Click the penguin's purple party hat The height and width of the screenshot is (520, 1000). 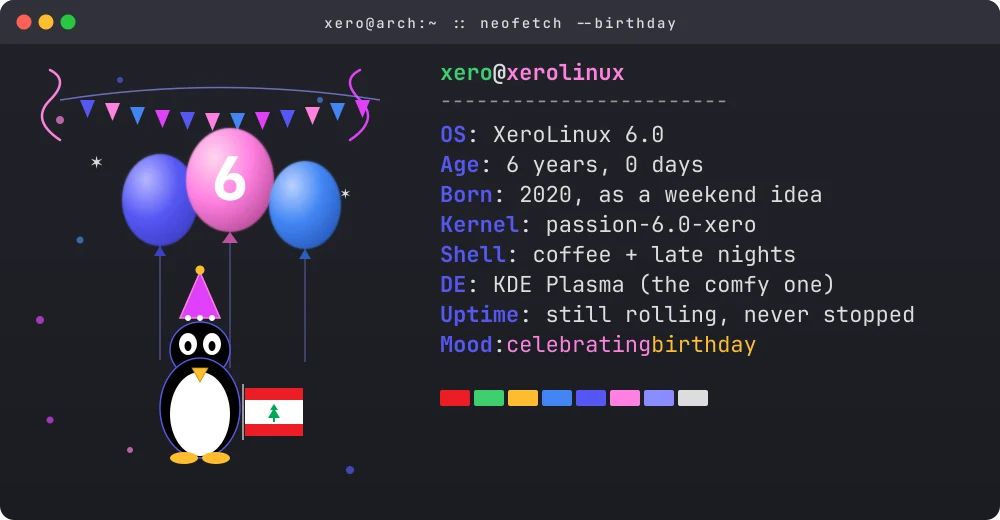200,294
